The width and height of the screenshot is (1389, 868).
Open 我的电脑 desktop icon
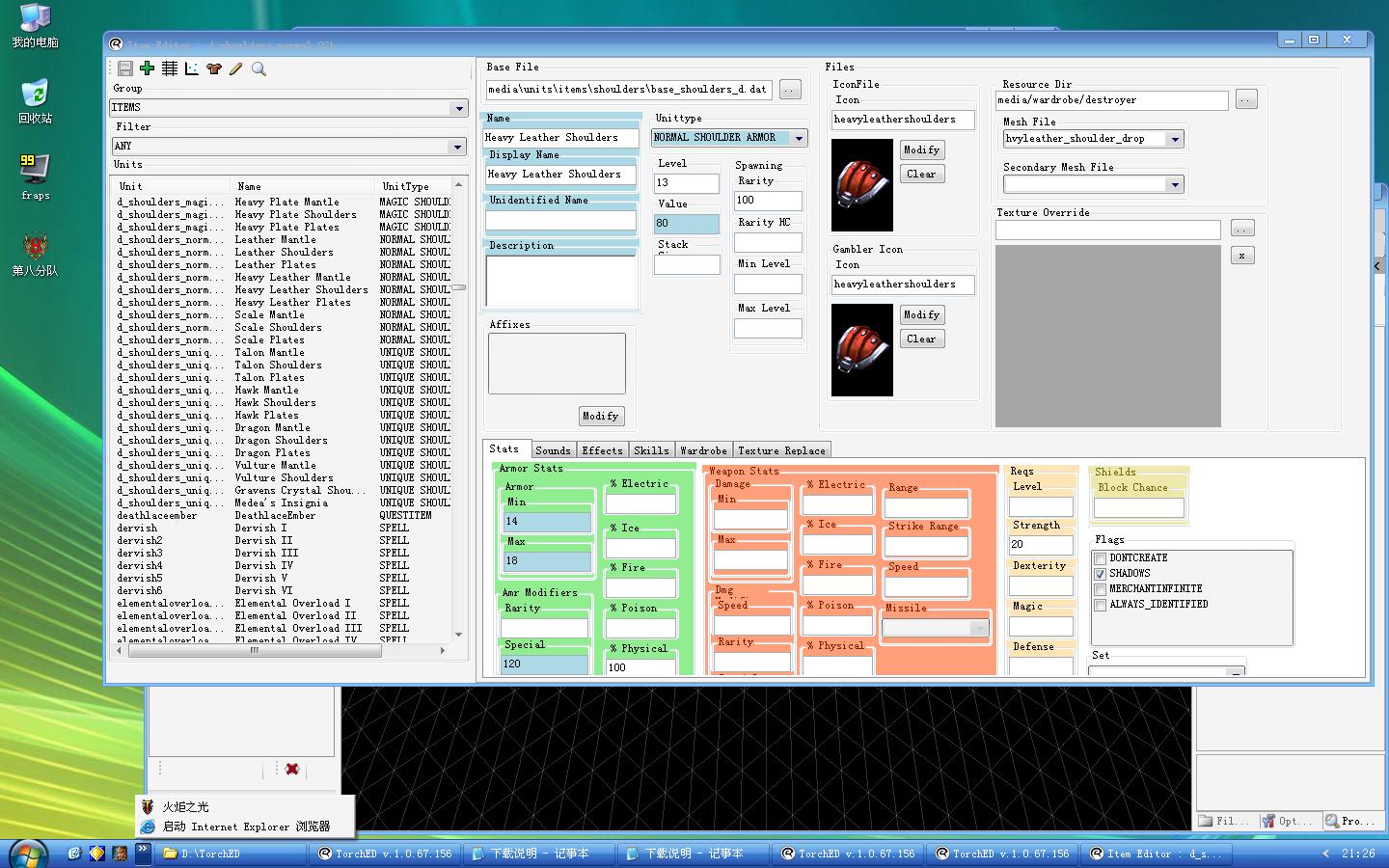pos(35,25)
